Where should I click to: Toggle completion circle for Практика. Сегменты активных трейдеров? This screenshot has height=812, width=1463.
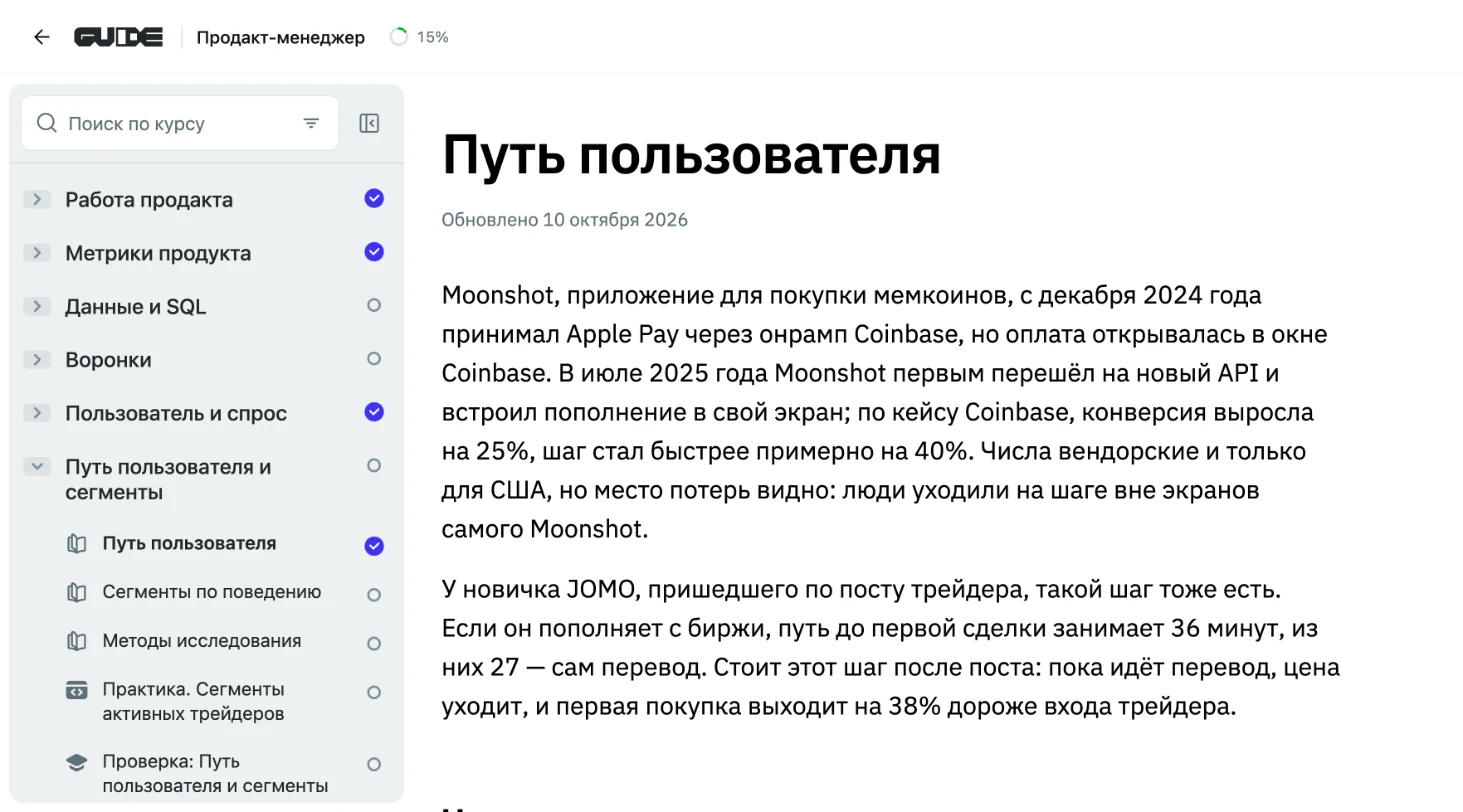[x=374, y=692]
